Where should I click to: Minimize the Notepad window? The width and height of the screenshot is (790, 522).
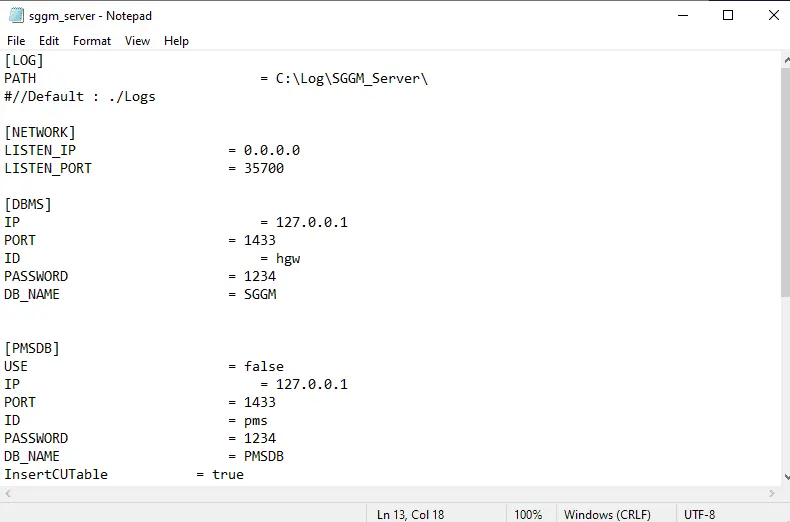683,16
